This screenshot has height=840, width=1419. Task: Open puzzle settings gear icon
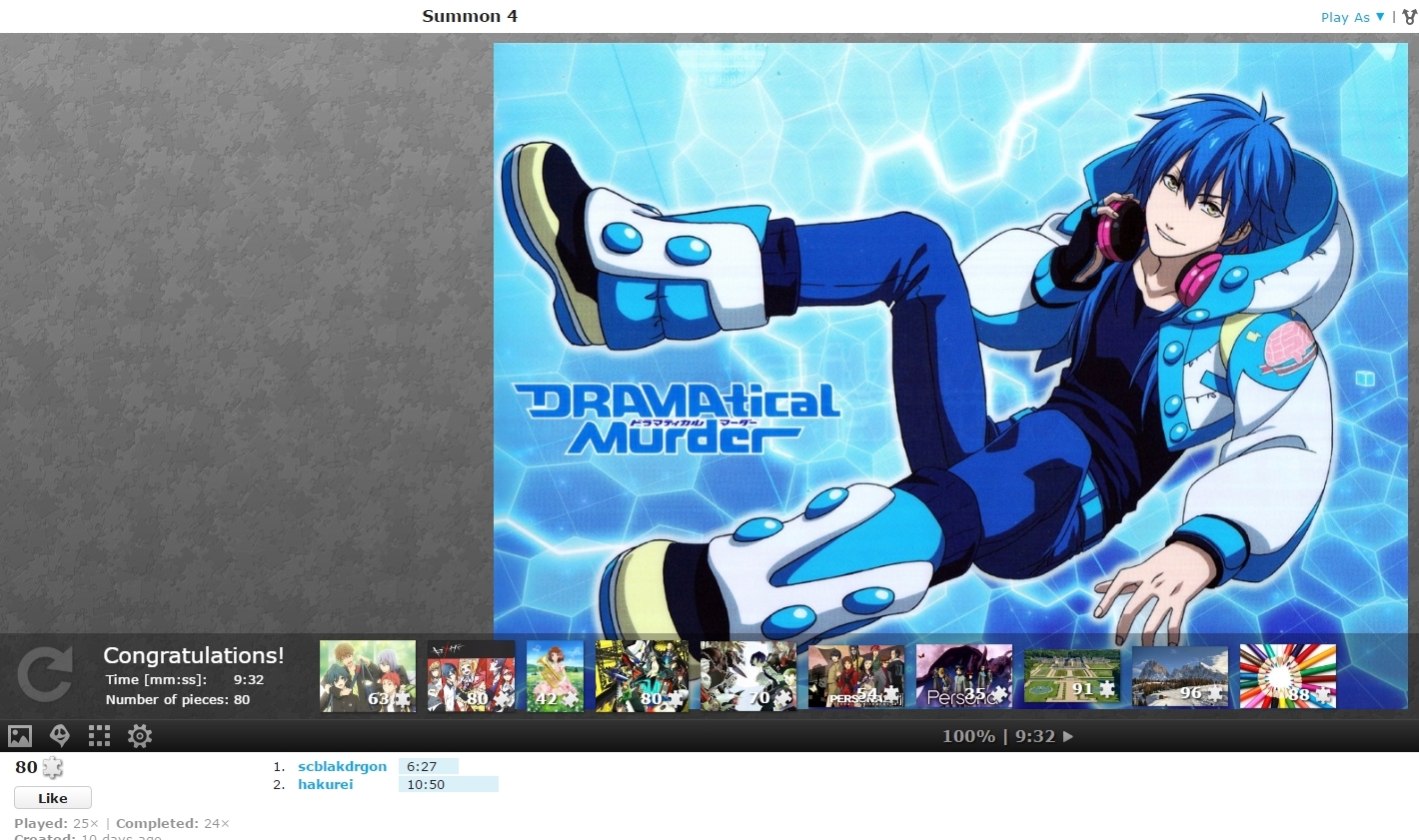point(140,737)
